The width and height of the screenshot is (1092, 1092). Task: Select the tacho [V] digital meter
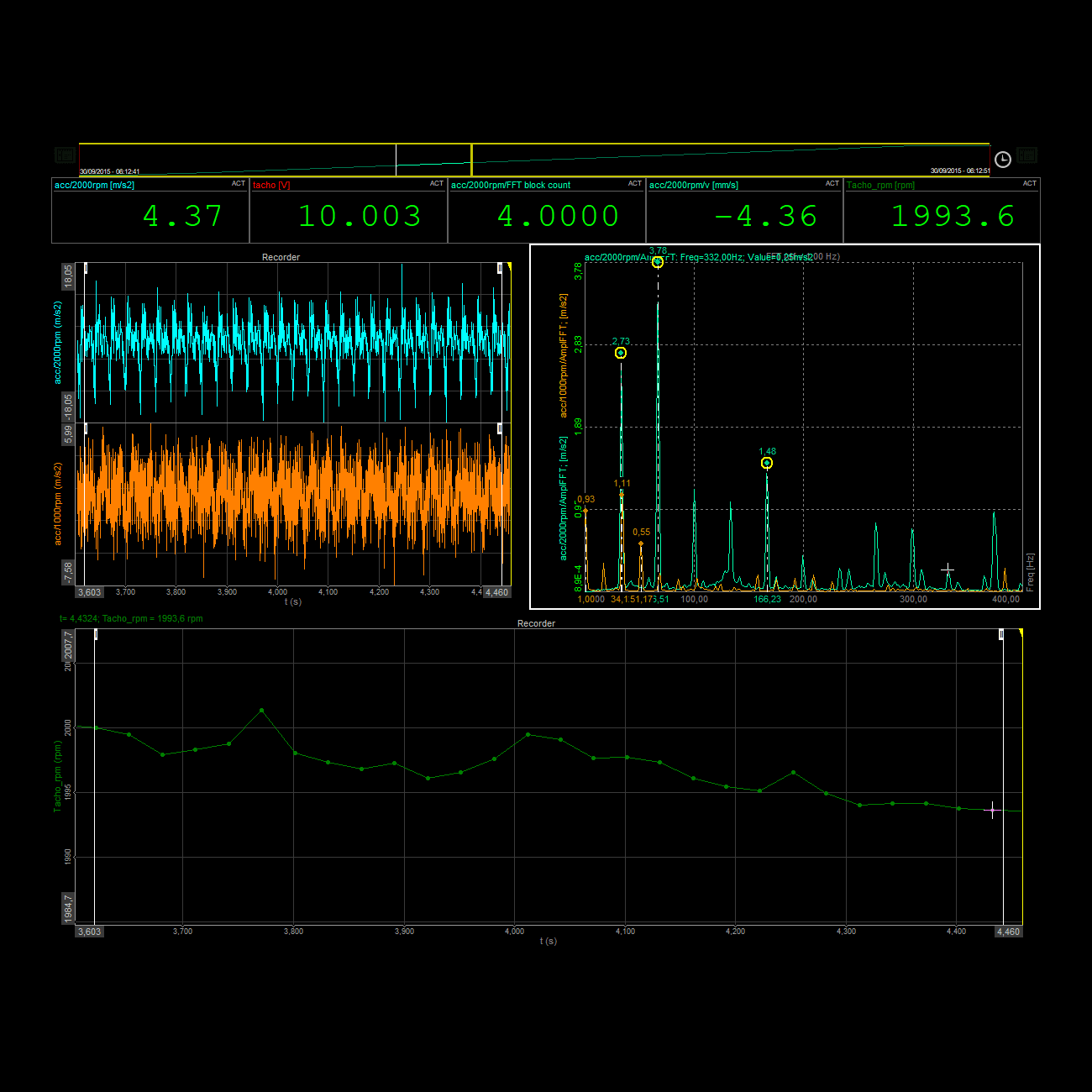pyautogui.click(x=349, y=210)
